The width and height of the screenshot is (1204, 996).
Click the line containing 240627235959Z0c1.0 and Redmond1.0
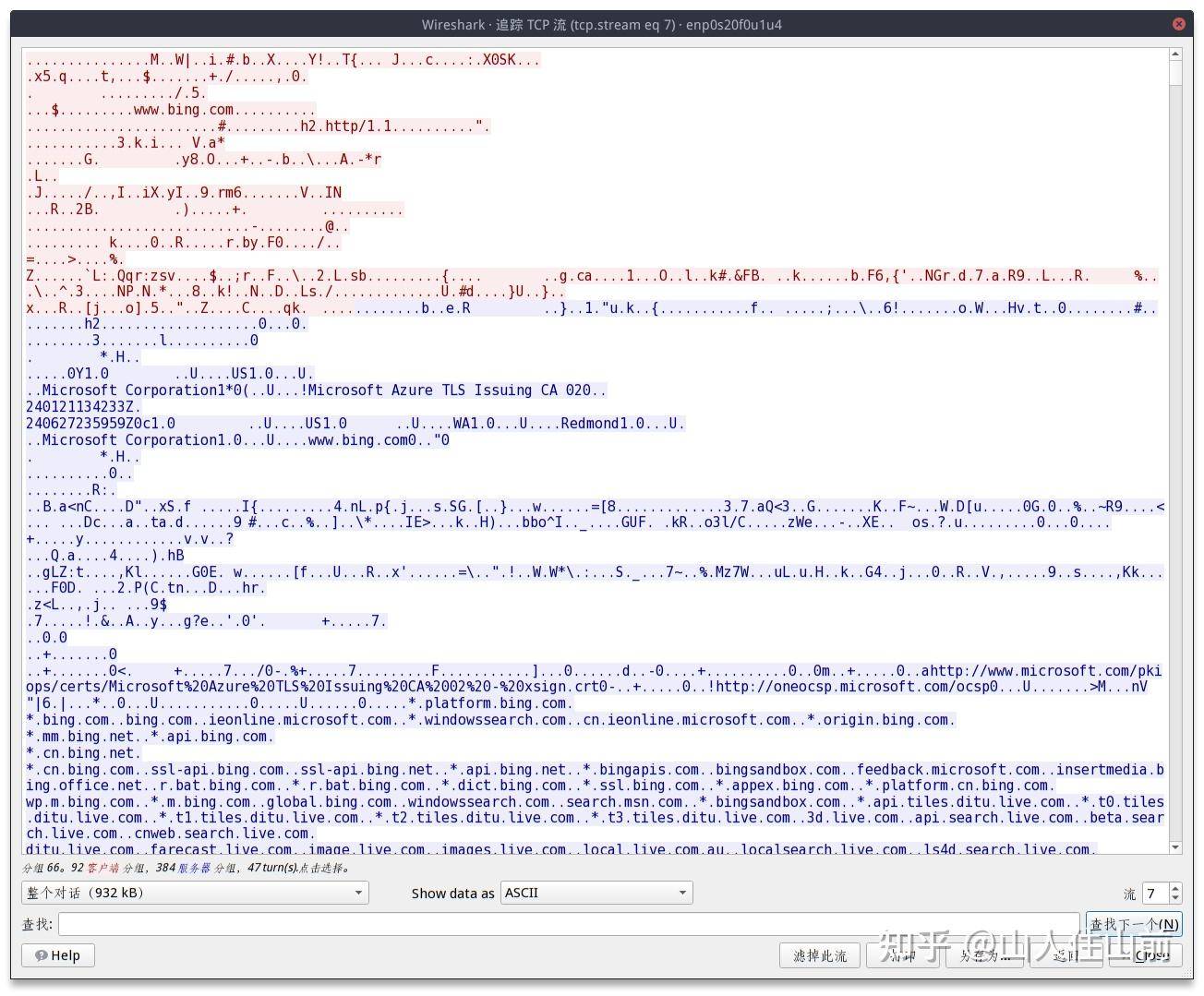355,424
